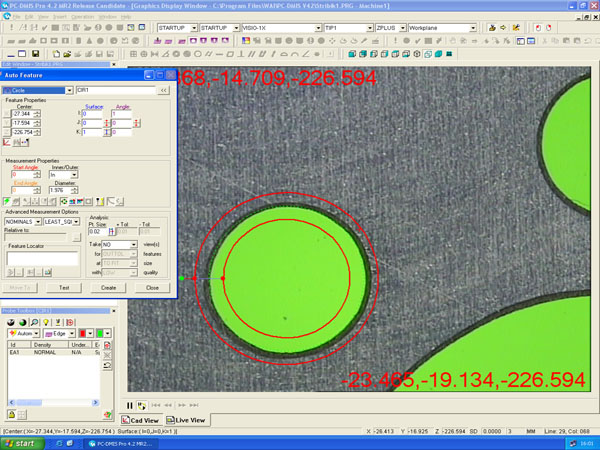Image resolution: width=600 pixels, height=450 pixels.
Task: Click the app logo icon at menu bar left
Action: pos(7,16)
